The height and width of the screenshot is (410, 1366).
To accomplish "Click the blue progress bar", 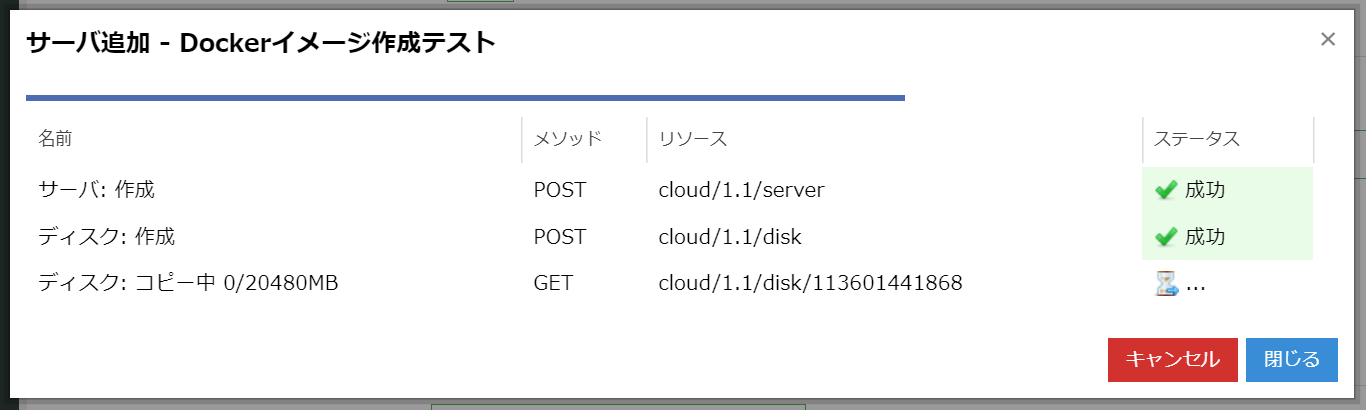I will pos(465,98).
